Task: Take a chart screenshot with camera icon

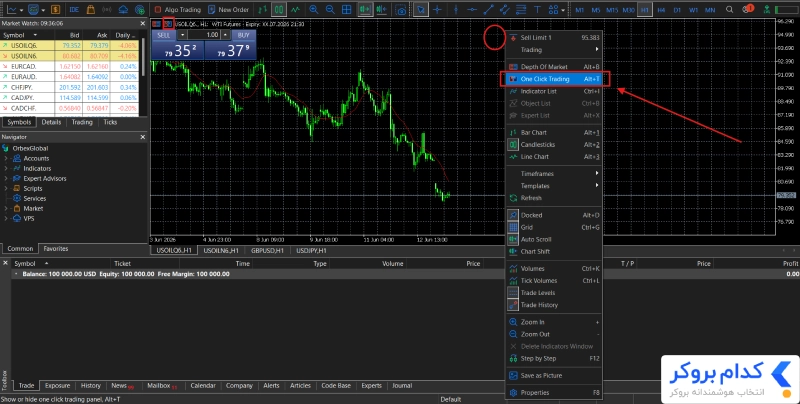Action: coord(401,10)
